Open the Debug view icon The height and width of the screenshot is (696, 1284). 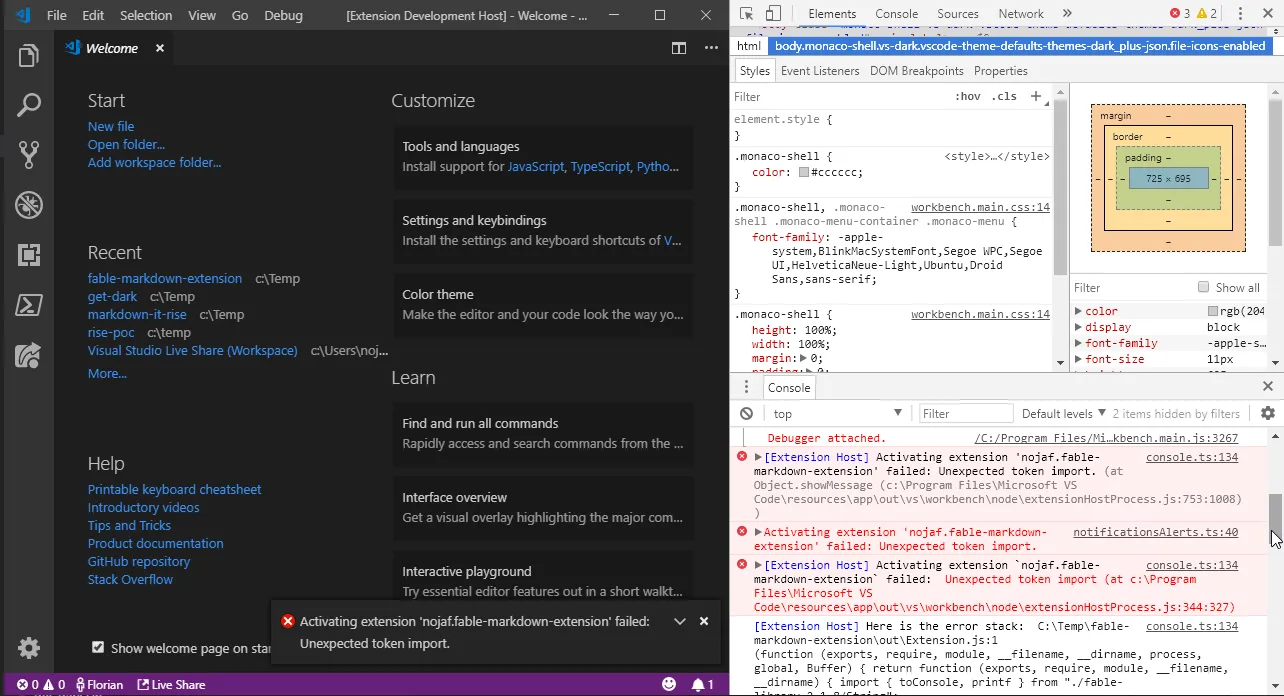[x=28, y=205]
